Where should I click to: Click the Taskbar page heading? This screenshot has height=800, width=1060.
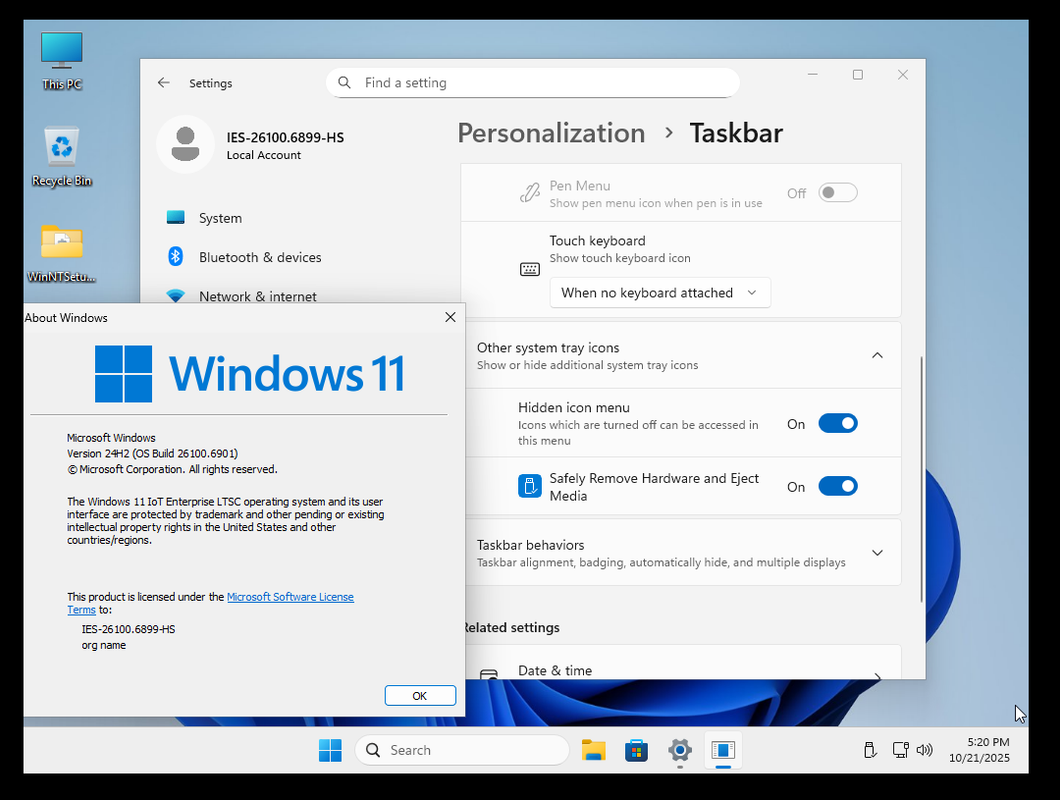click(736, 133)
